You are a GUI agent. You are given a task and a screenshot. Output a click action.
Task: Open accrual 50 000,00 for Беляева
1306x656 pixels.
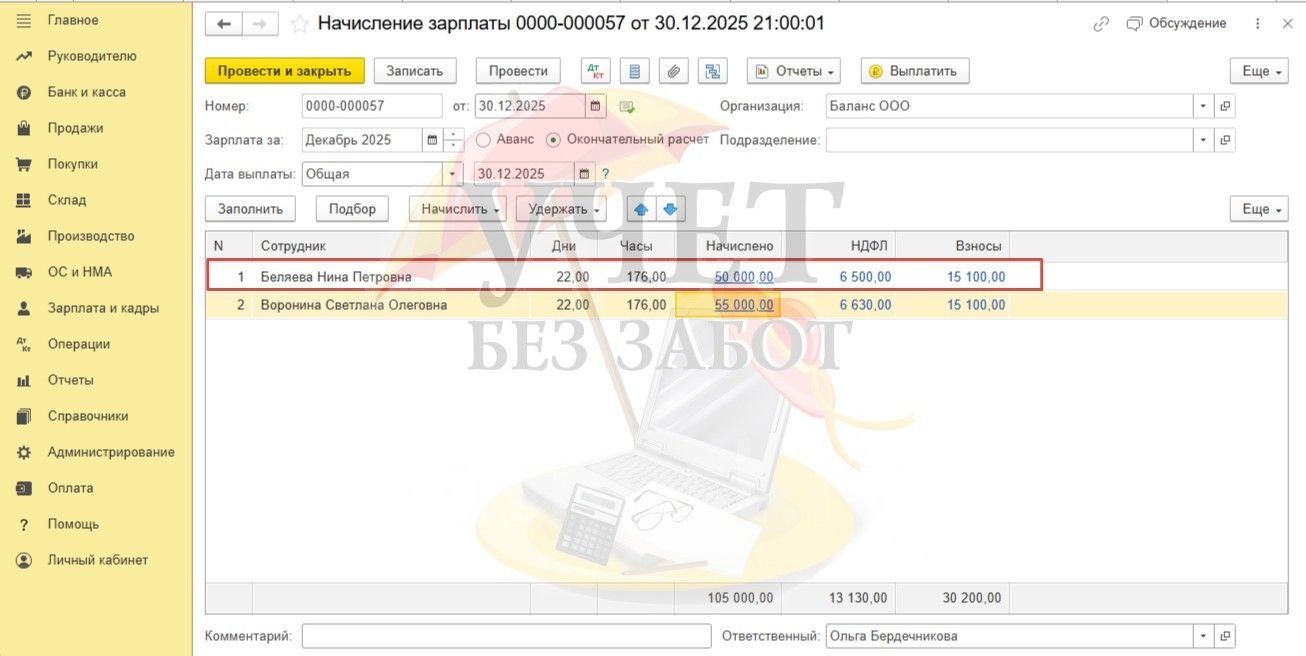click(744, 277)
